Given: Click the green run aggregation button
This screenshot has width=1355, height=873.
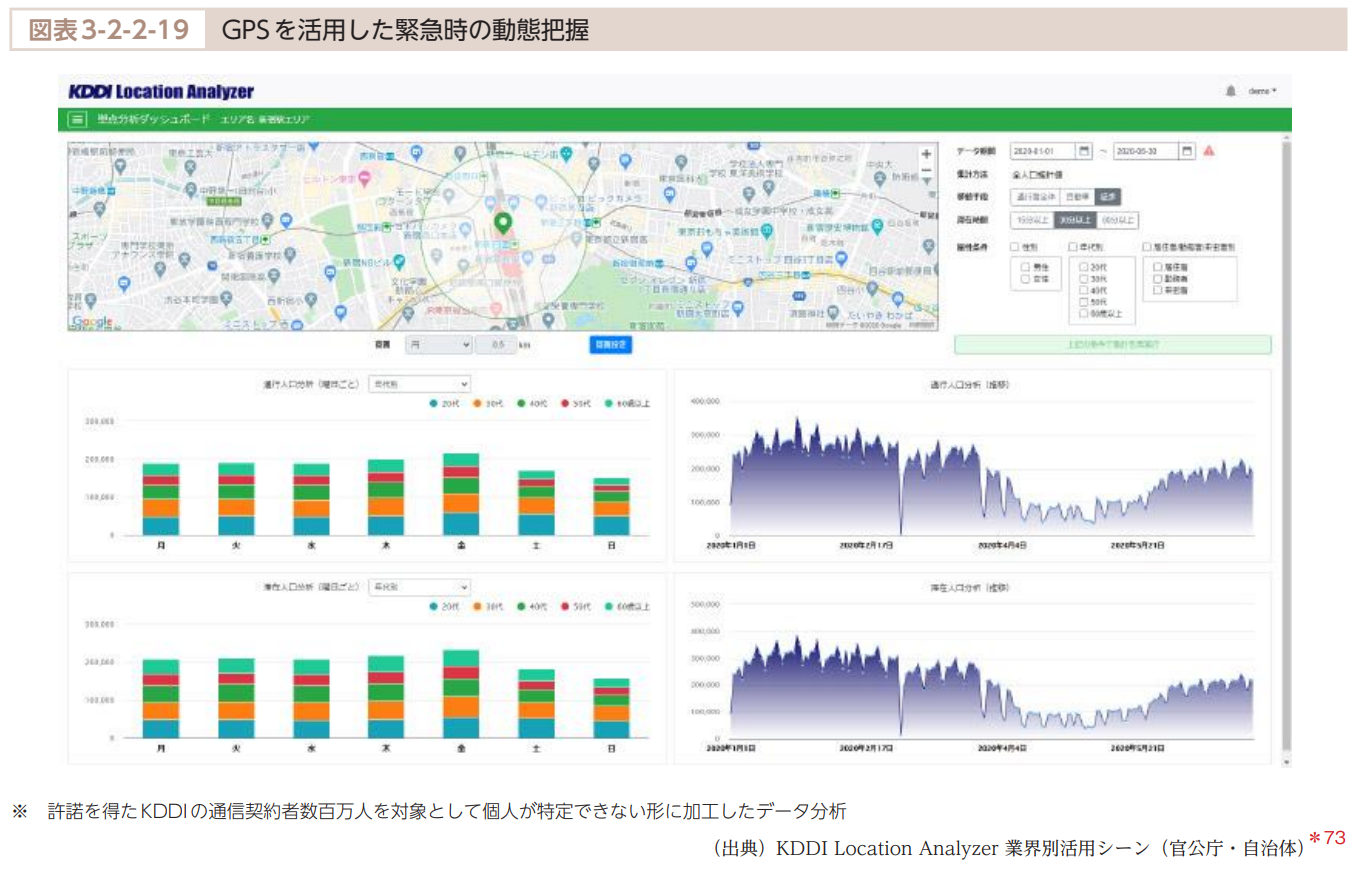Looking at the screenshot, I should pos(1112,344).
